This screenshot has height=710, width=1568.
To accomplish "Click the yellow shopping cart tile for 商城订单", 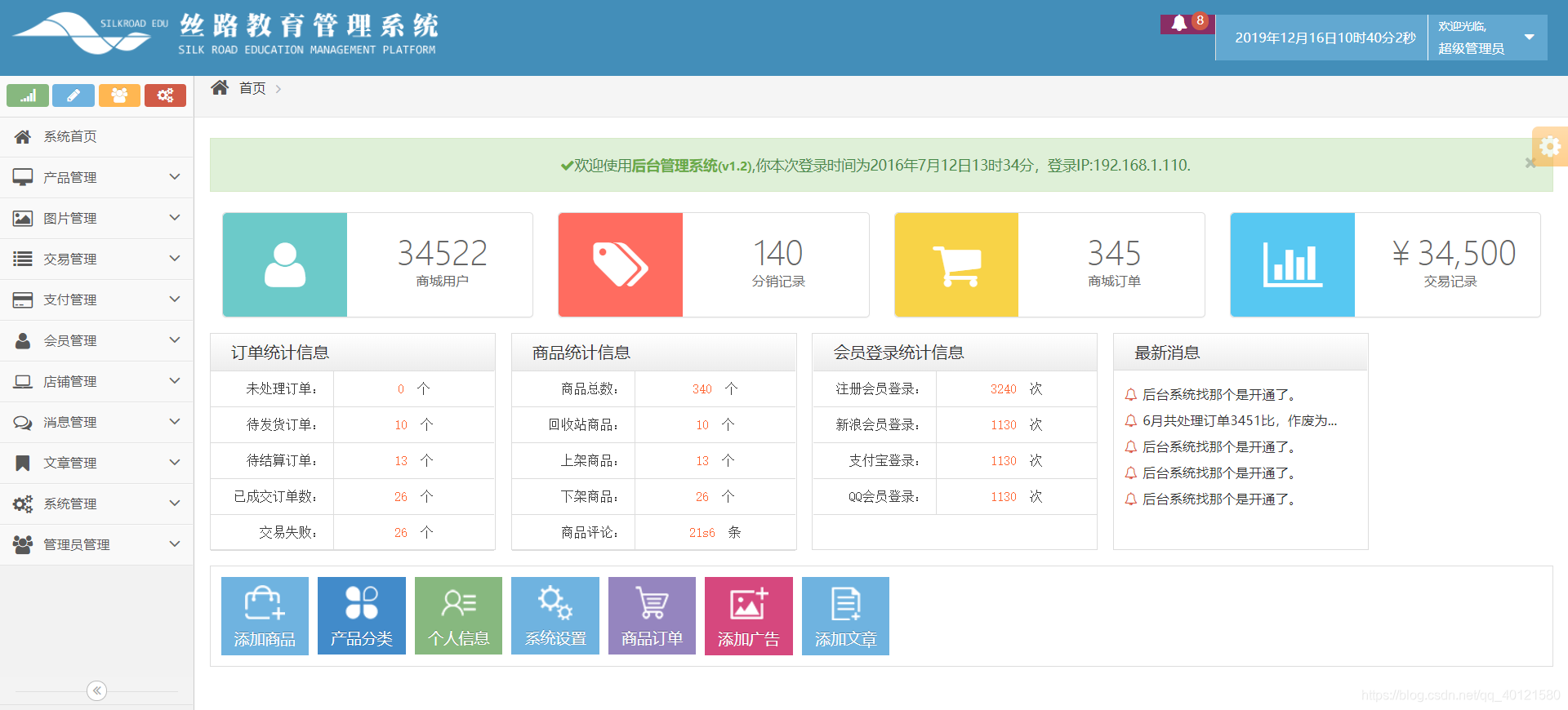I will [956, 264].
